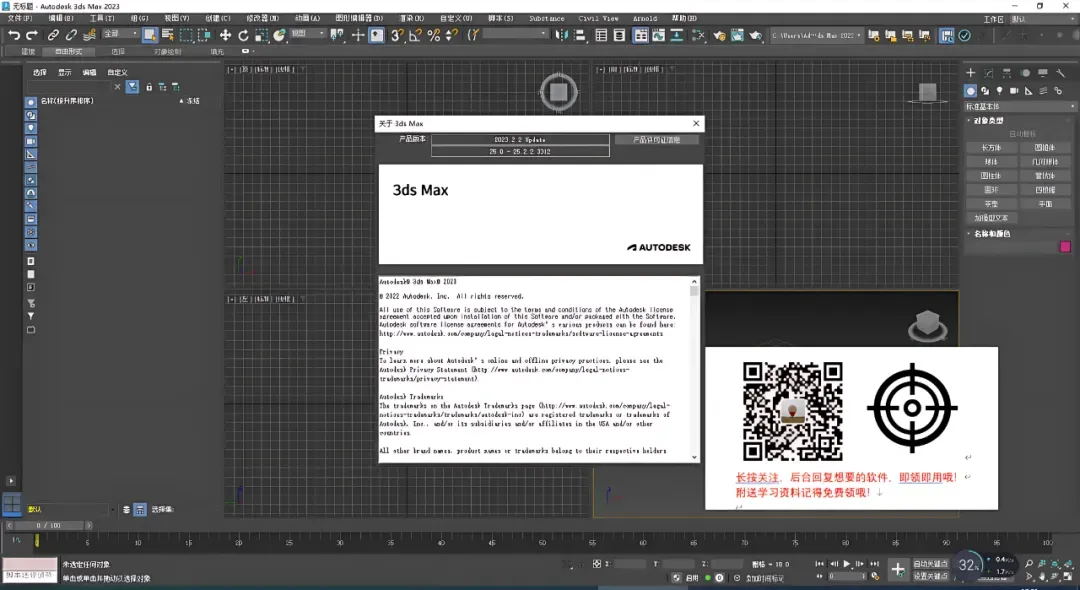Open the Layer Explorer toggle icon

[x=619, y=35]
